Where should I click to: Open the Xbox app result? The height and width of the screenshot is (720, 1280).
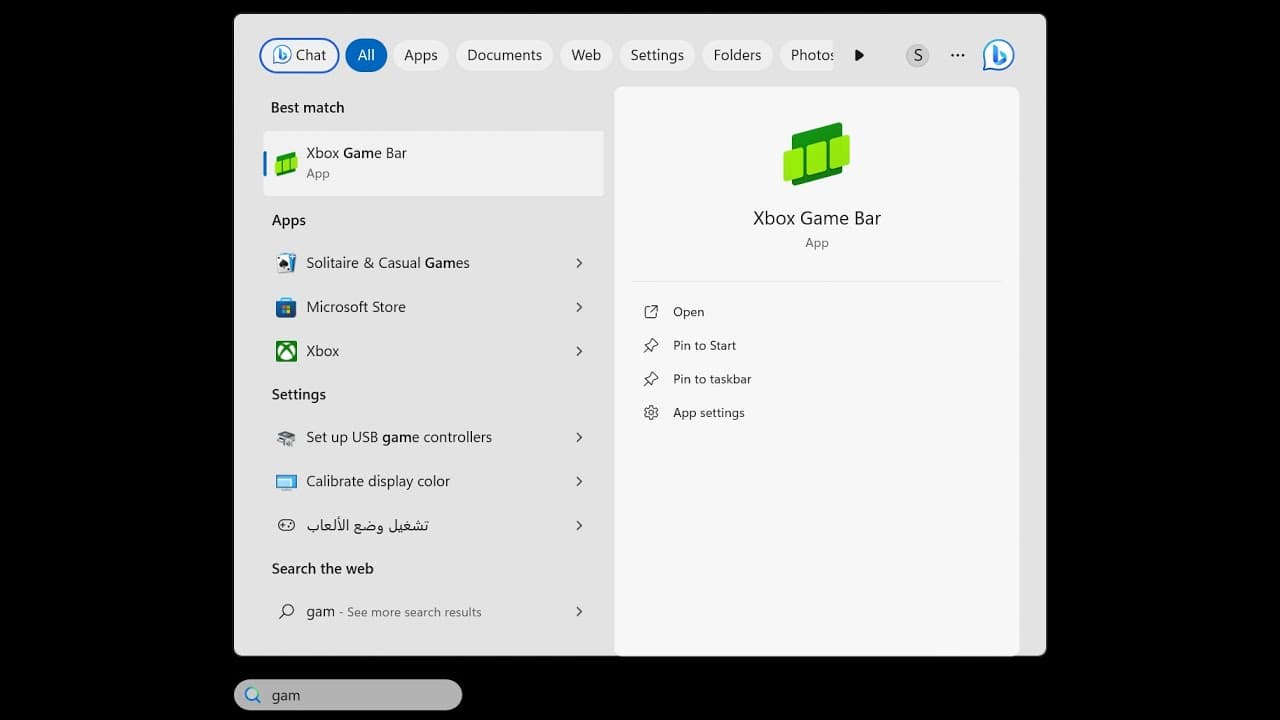click(x=433, y=351)
